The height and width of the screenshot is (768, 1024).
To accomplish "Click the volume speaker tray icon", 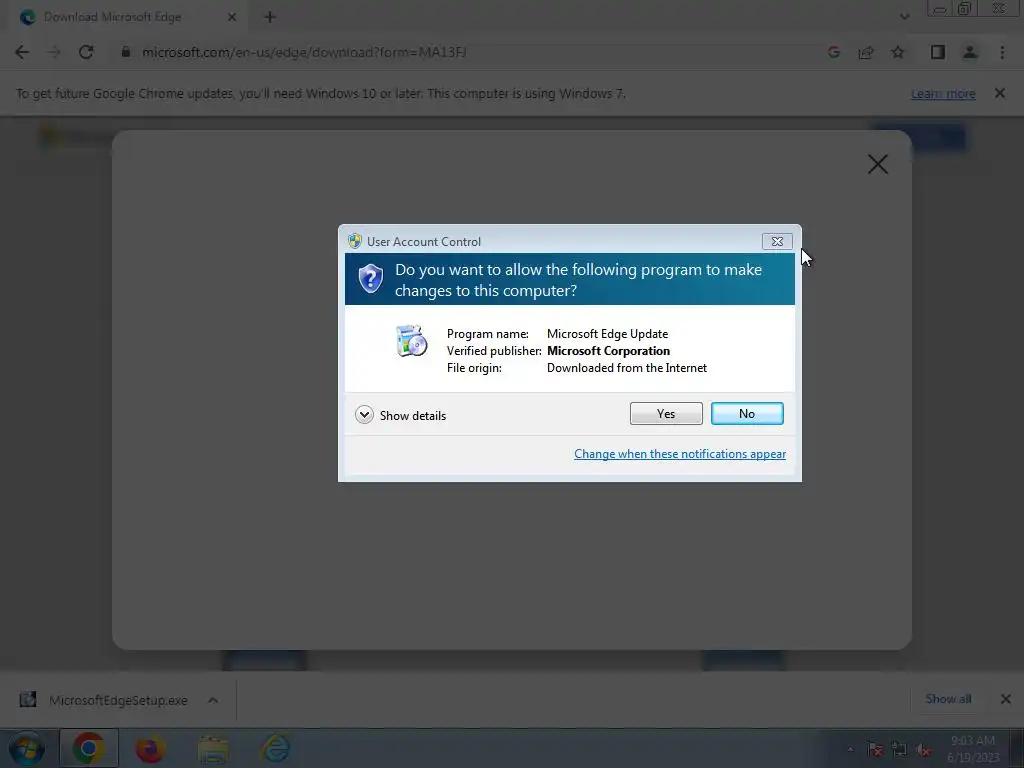I will click(x=923, y=750).
